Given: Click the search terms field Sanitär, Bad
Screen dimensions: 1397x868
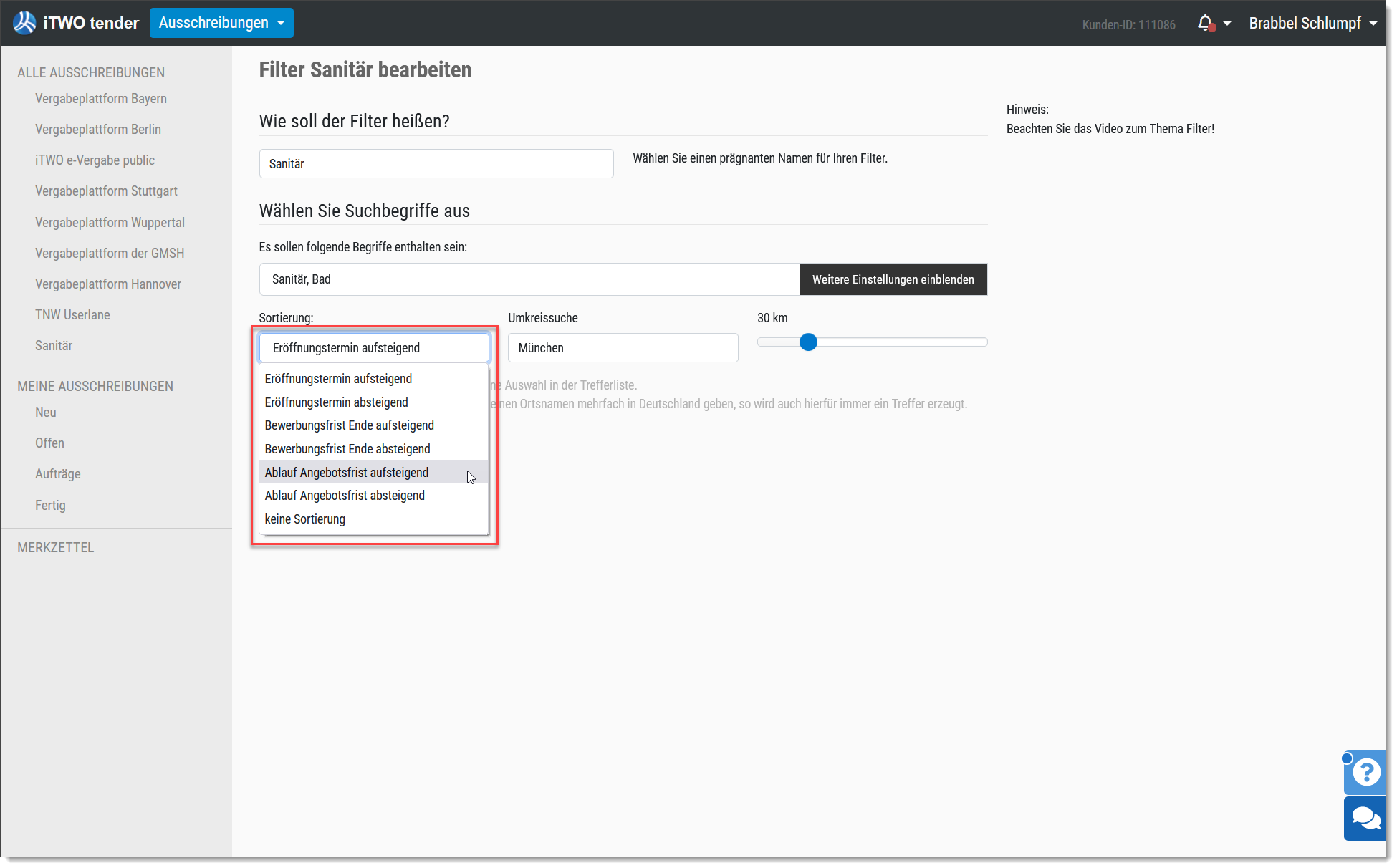Looking at the screenshot, I should pyautogui.click(x=529, y=279).
